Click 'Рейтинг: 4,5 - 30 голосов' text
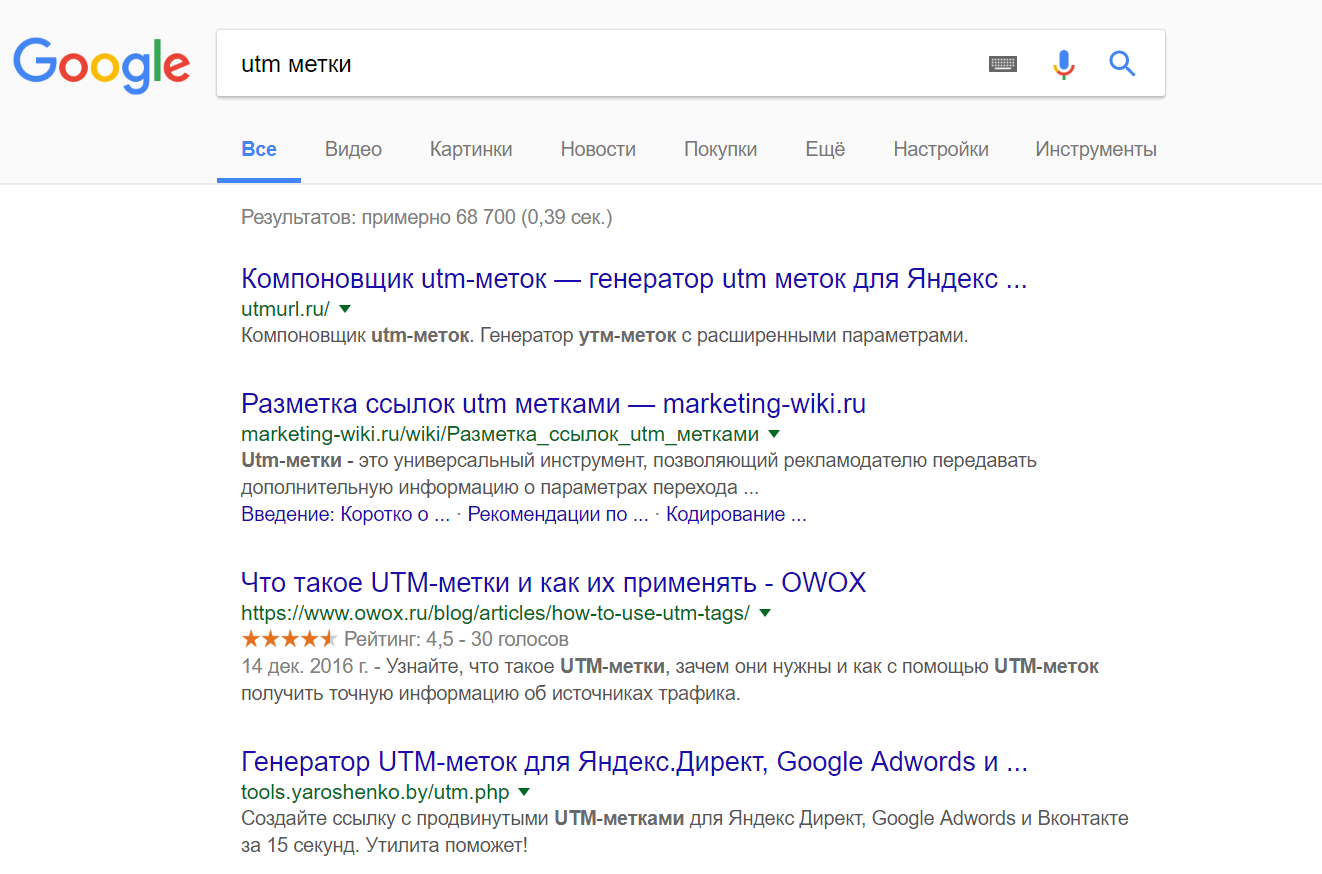Screen dimensions: 1322x874 coord(456,639)
